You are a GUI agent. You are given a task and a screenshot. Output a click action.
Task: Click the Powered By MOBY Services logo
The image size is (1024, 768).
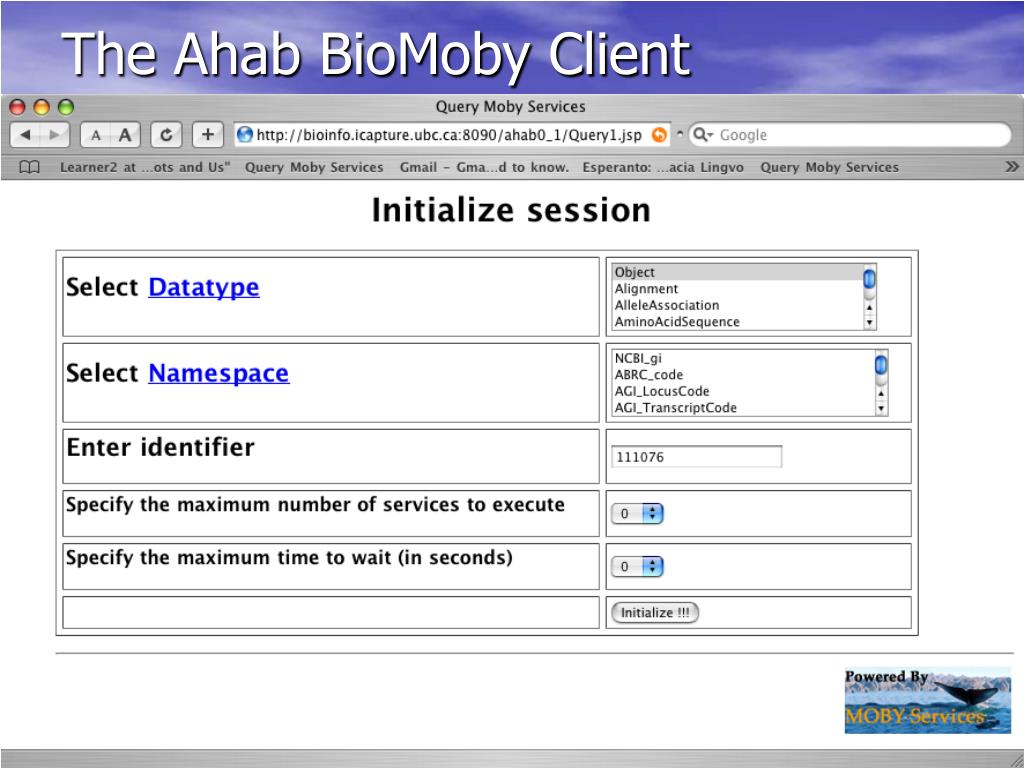click(x=927, y=700)
